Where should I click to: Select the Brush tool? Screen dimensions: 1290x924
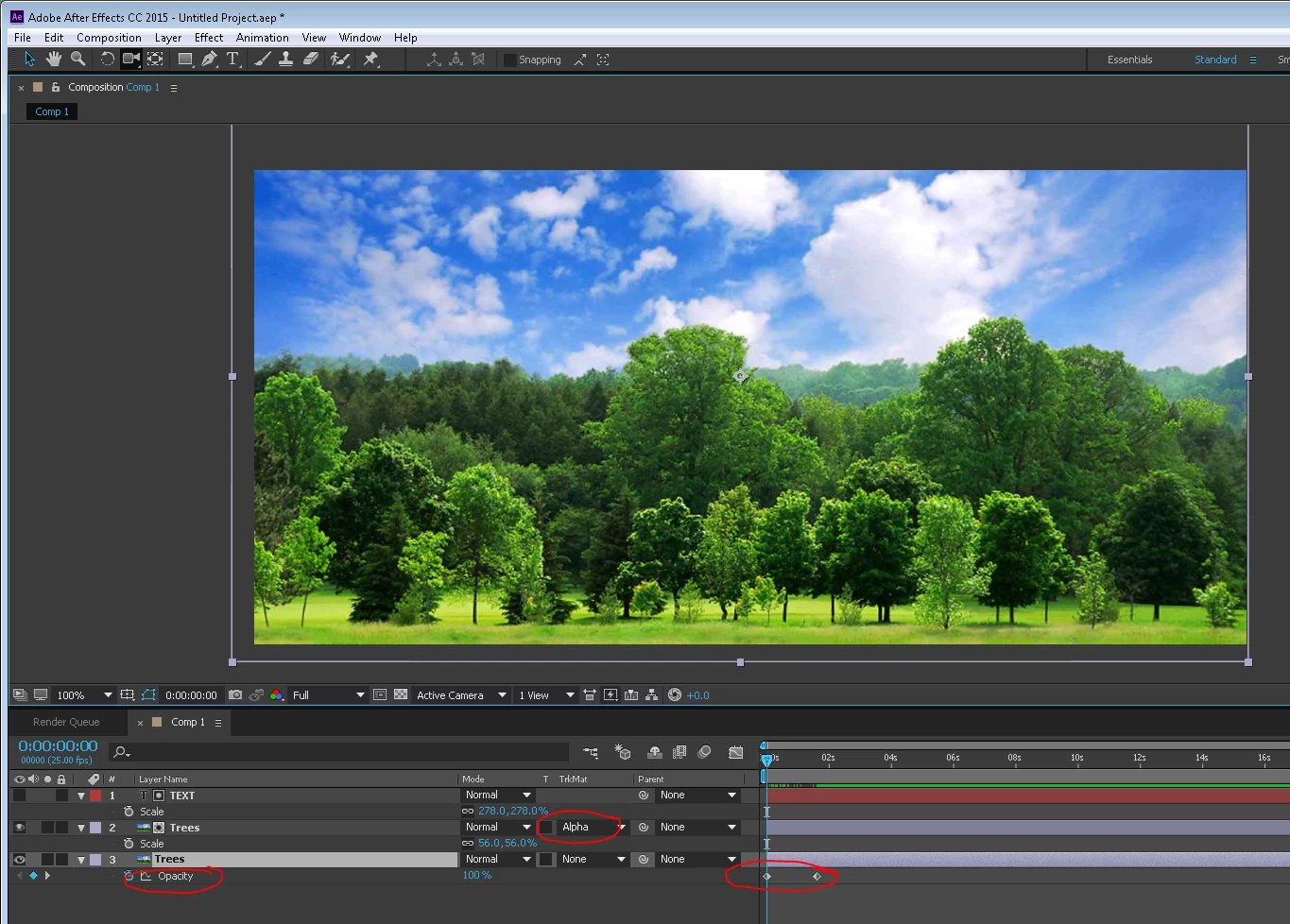[x=262, y=59]
